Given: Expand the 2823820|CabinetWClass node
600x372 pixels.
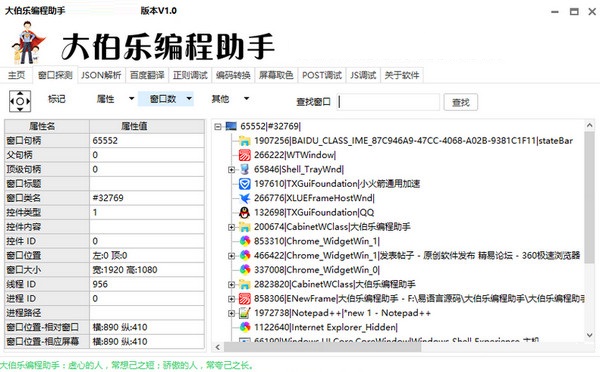Looking at the screenshot, I should pyautogui.click(x=232, y=284).
